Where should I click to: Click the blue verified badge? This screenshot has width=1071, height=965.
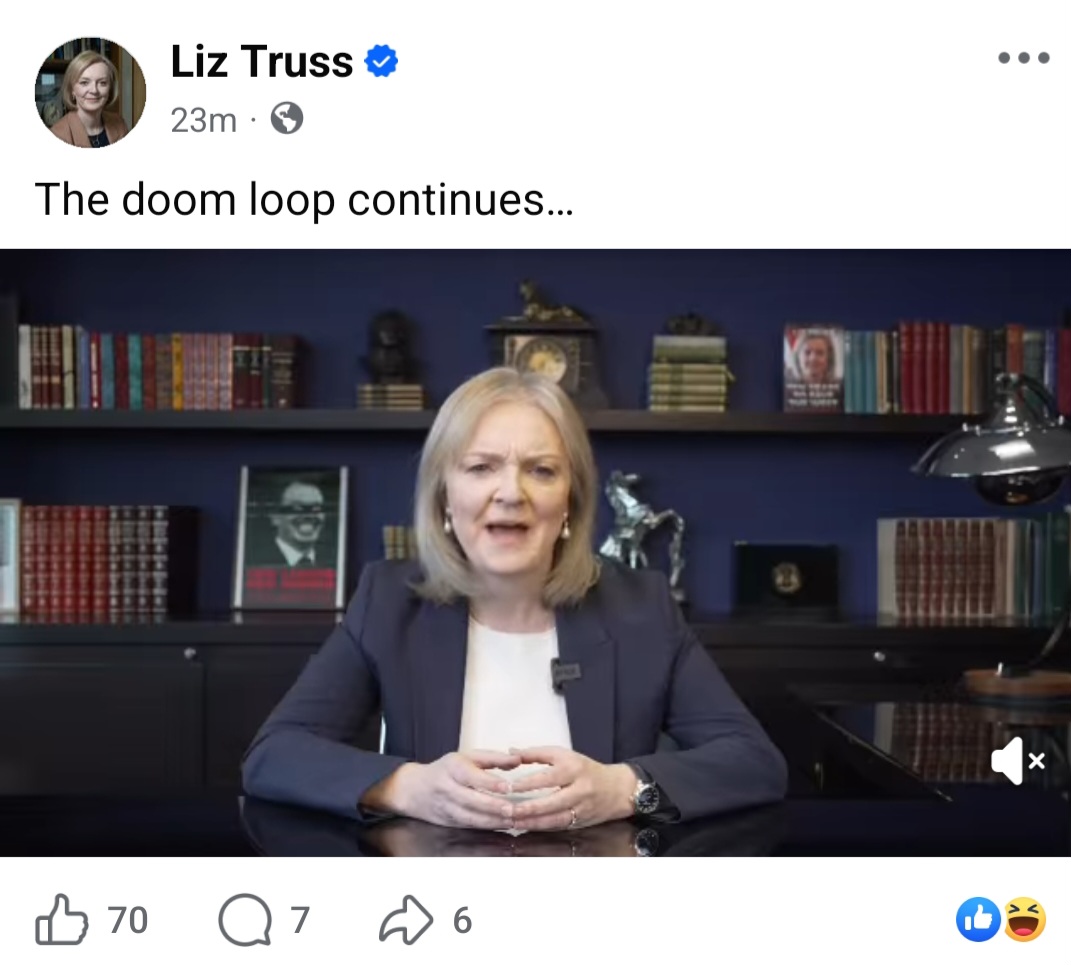click(381, 61)
